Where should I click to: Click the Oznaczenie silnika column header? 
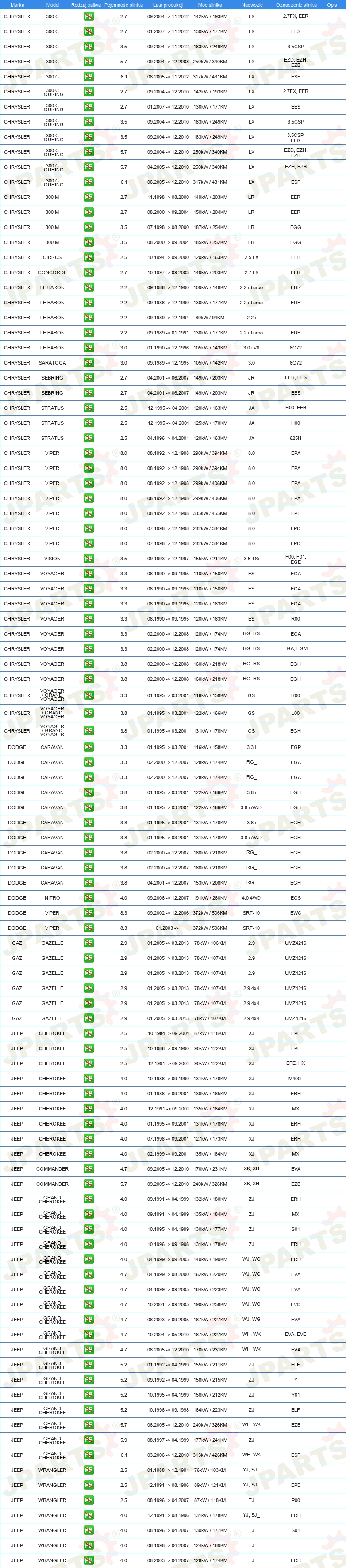pyautogui.click(x=296, y=5)
